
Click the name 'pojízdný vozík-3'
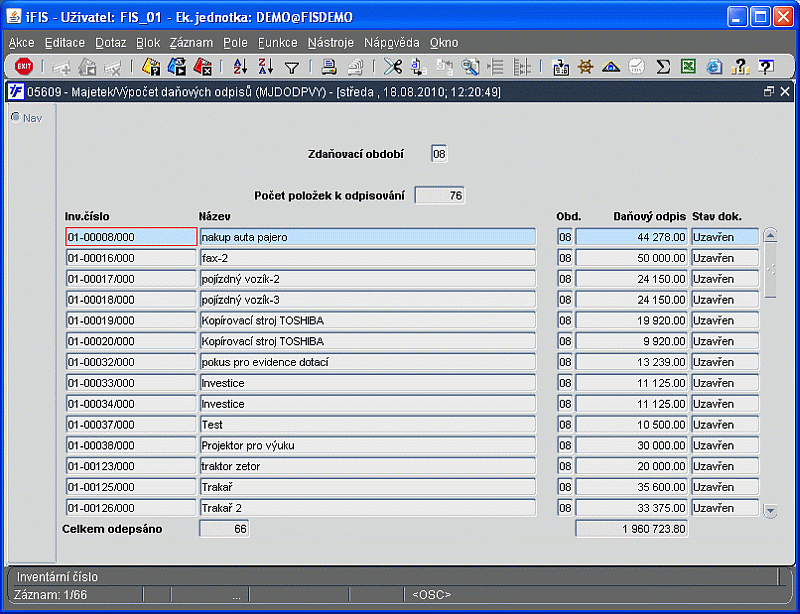(367, 300)
